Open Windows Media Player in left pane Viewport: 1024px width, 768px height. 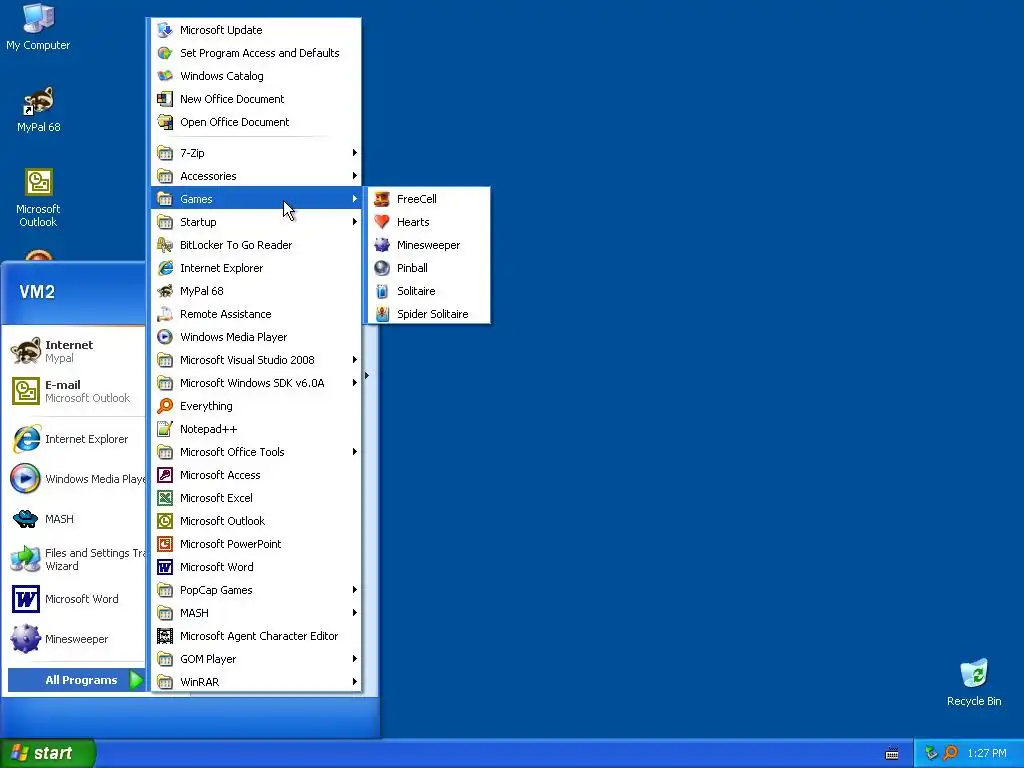pos(75,479)
